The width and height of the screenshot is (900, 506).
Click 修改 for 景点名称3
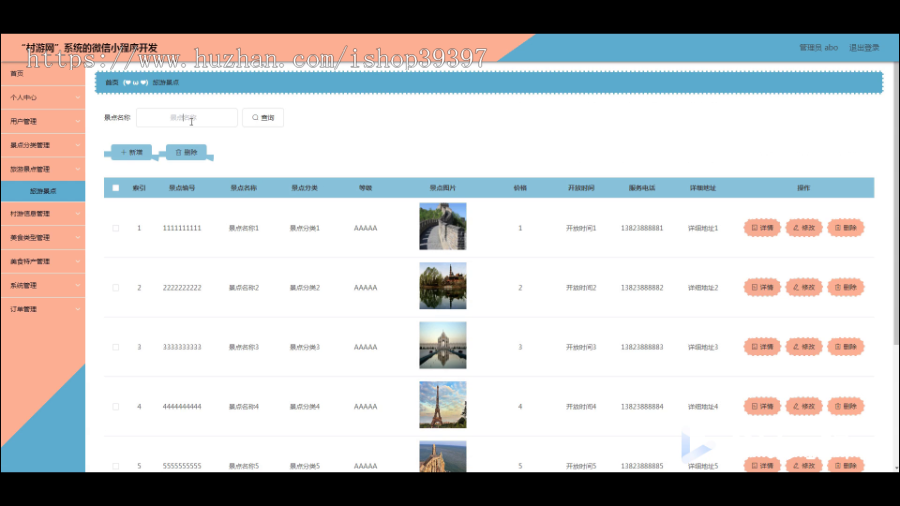[804, 347]
